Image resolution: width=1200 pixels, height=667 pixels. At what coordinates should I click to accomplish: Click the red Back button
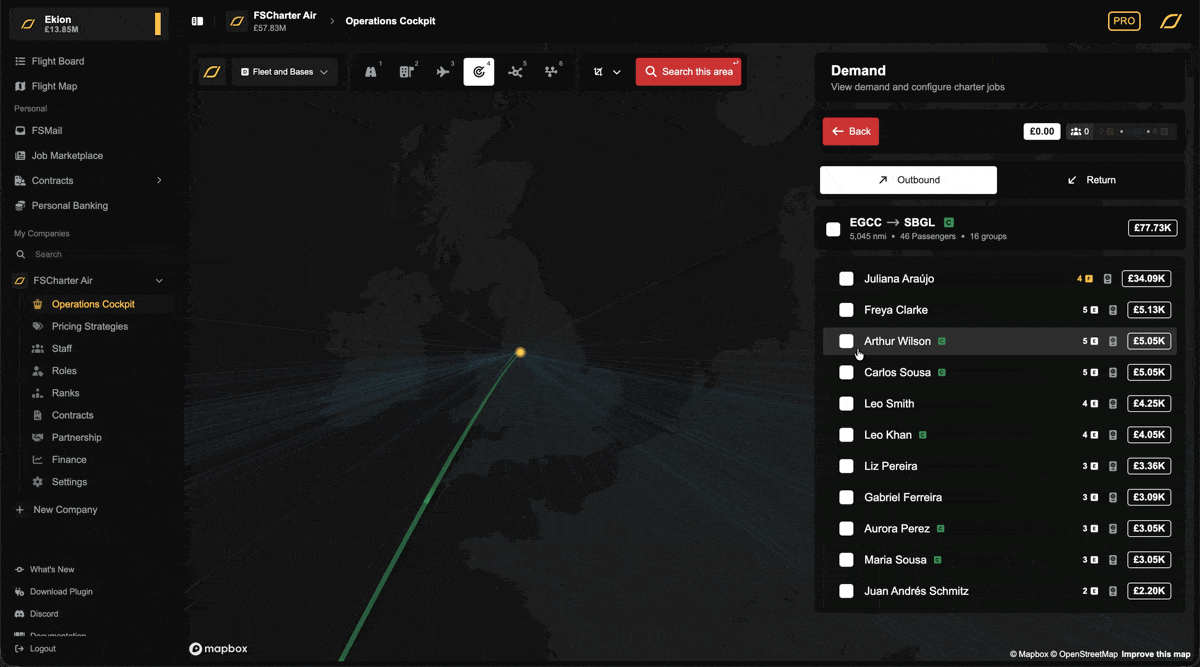click(850, 131)
